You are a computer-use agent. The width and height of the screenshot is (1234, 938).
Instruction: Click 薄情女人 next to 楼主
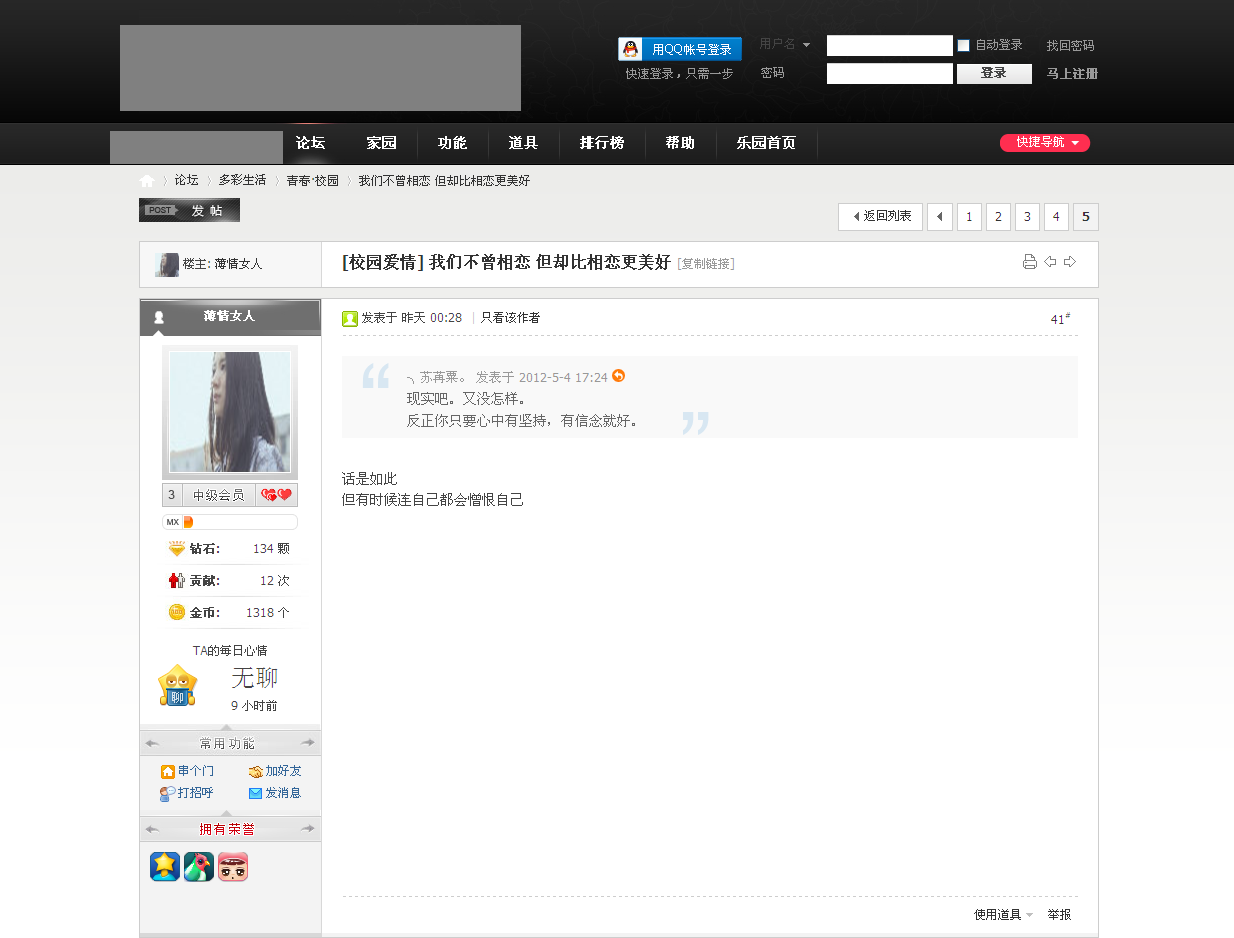tap(238, 264)
